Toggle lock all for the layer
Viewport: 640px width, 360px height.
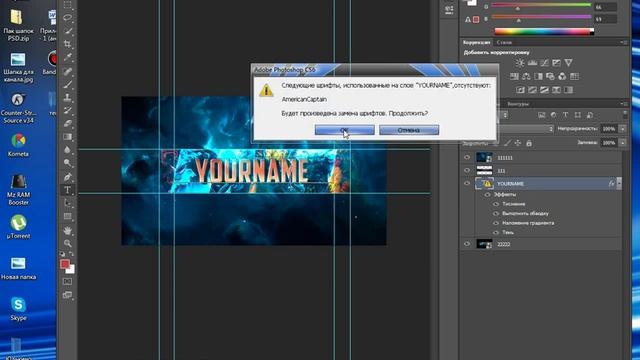pos(529,143)
